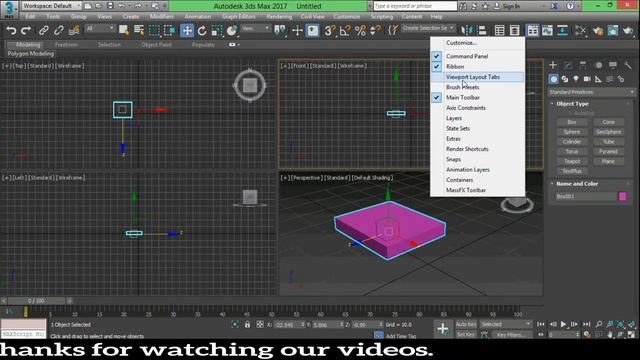640x360 pixels.
Task: Switch to Freeform ribbon tab
Action: pos(66,45)
